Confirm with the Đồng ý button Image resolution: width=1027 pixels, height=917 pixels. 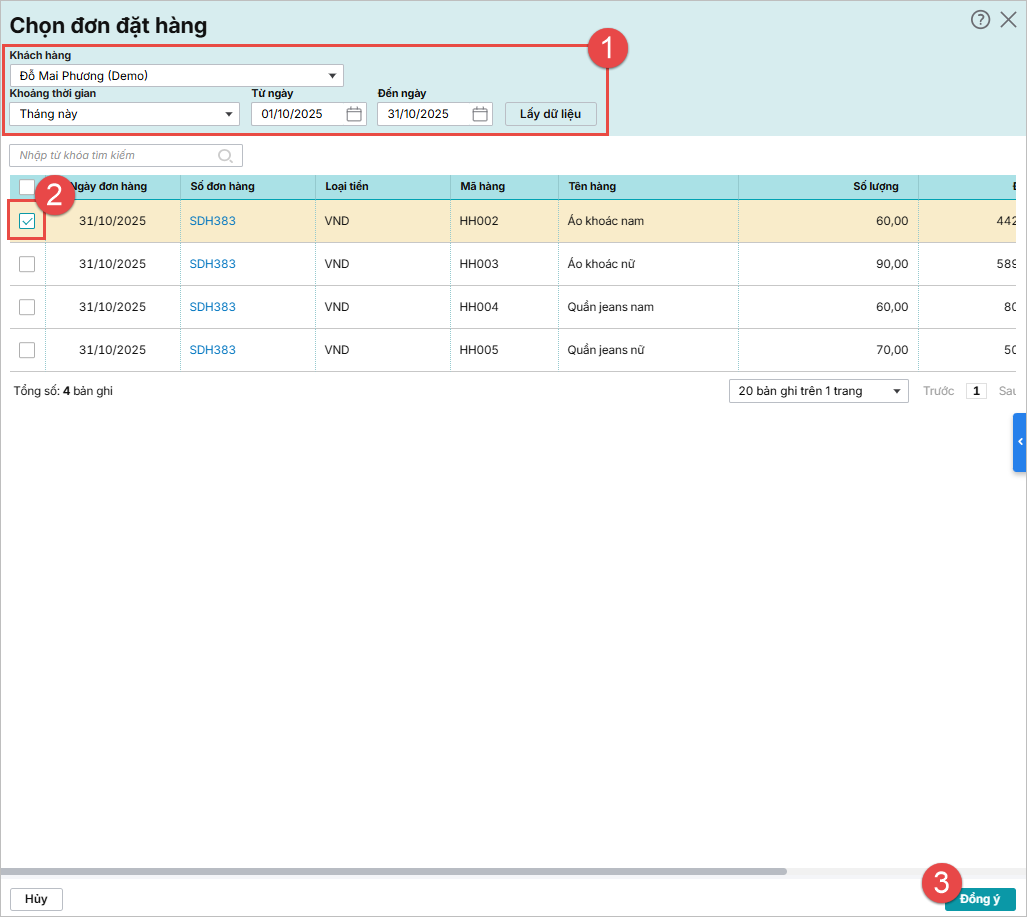click(x=979, y=899)
